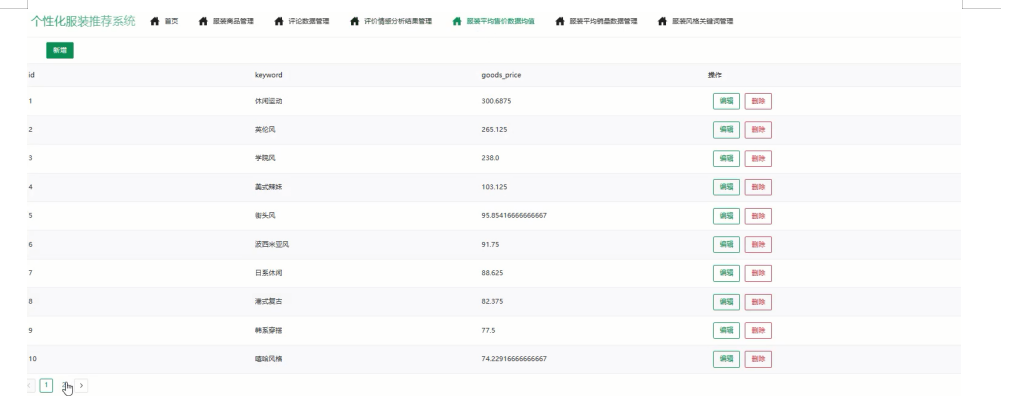Click 编辑 in the row priced 91.75
The height and width of the screenshot is (396, 1014).
(726, 245)
